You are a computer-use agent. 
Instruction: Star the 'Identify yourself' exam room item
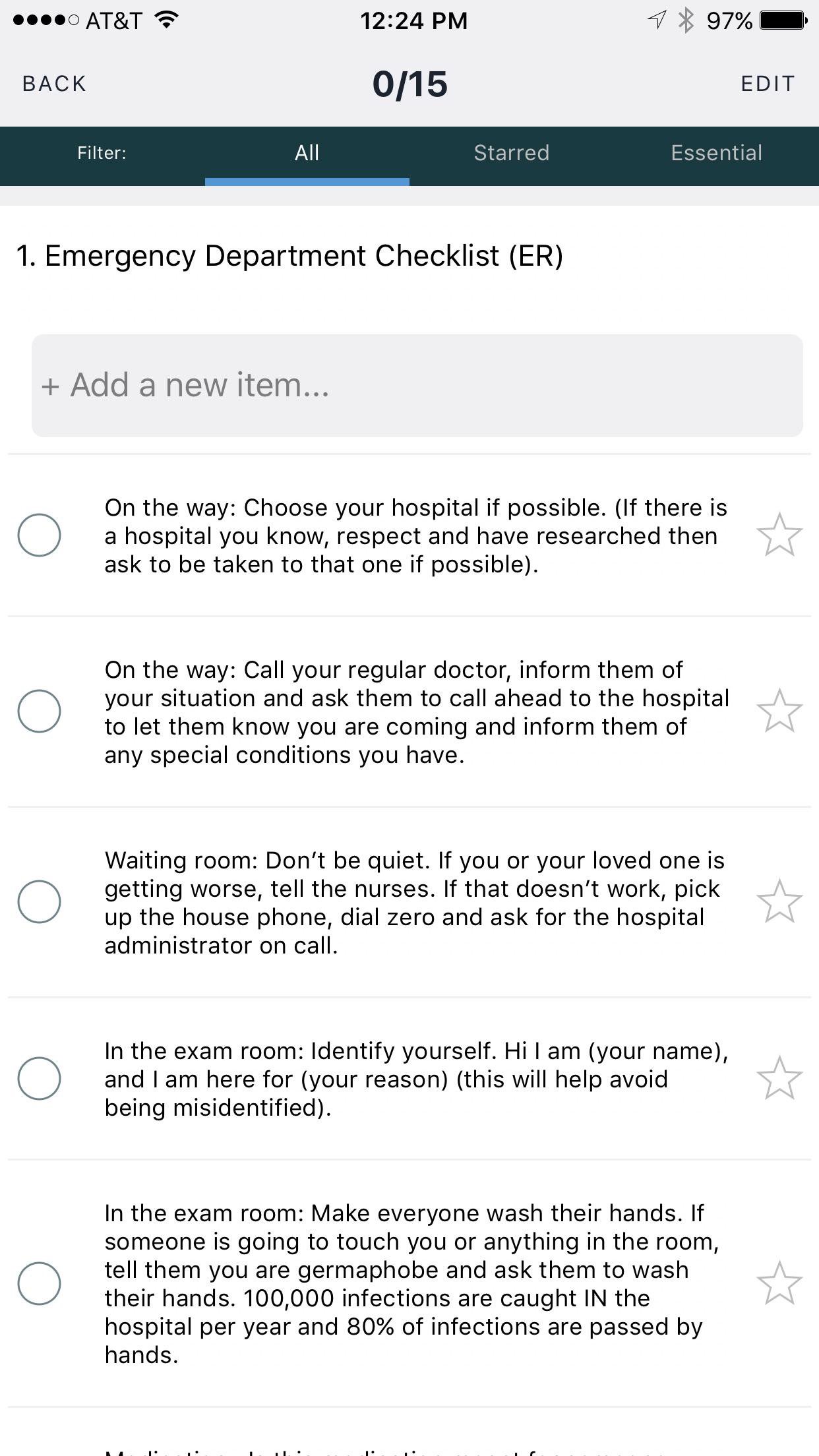(x=779, y=1078)
